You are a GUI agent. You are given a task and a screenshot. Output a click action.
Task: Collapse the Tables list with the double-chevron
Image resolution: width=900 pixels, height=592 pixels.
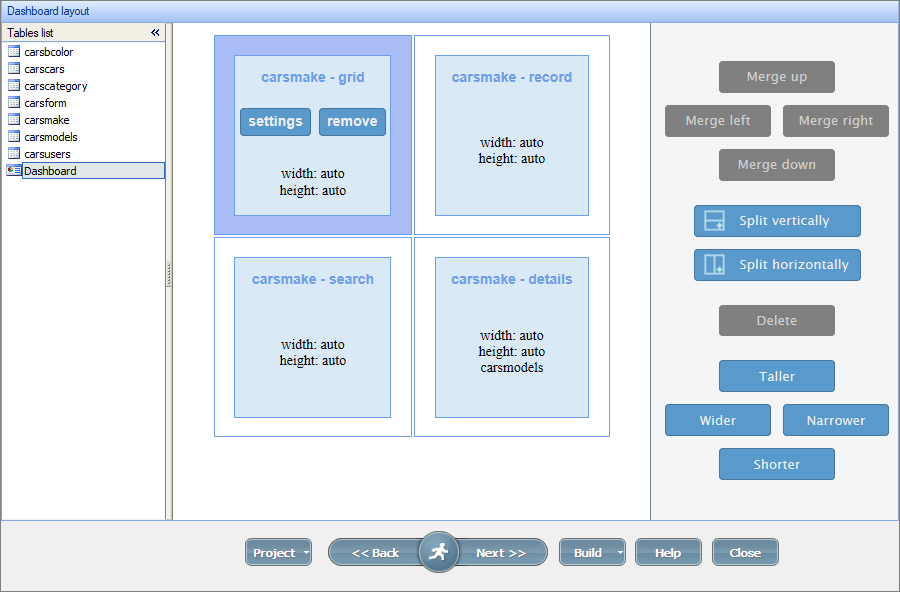155,32
